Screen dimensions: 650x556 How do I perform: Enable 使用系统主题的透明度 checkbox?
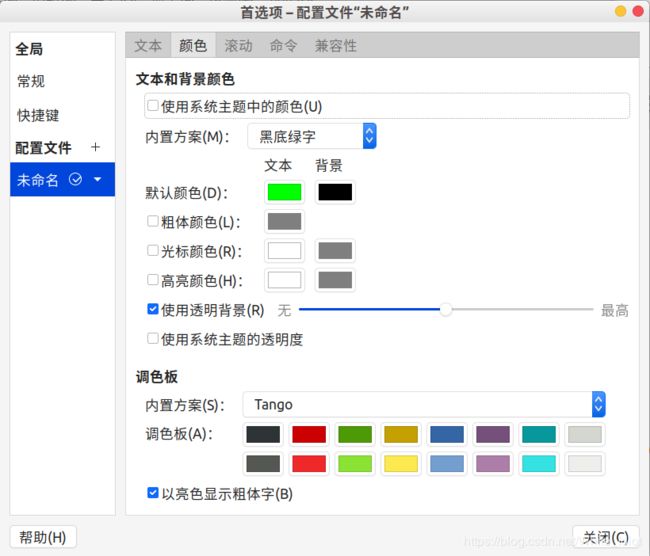(x=153, y=338)
